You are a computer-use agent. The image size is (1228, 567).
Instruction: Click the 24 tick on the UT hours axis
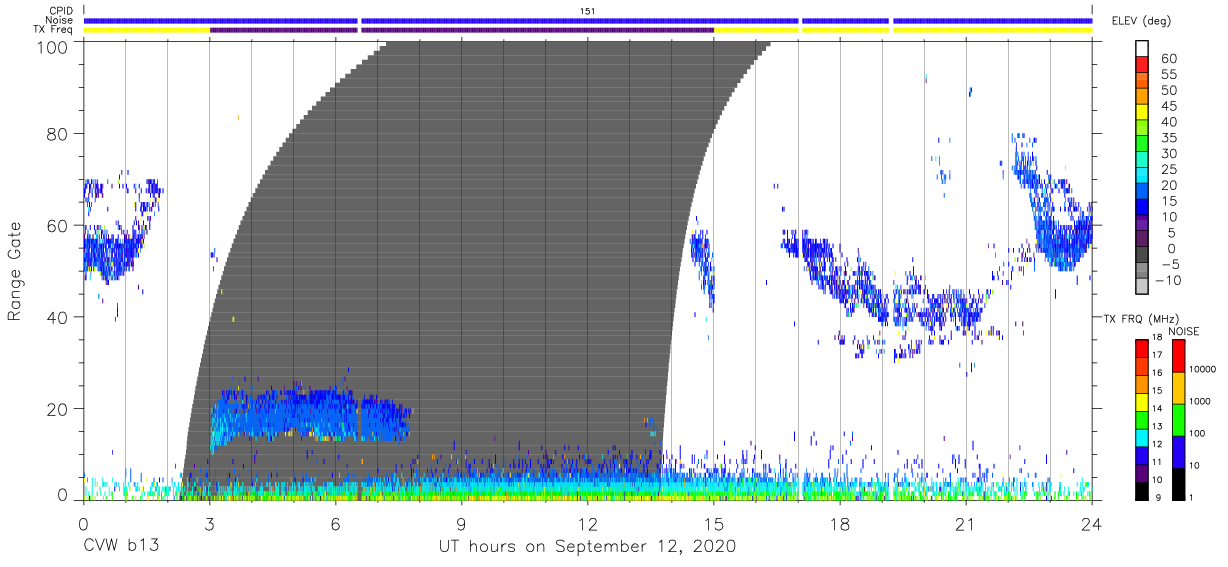tap(1092, 523)
